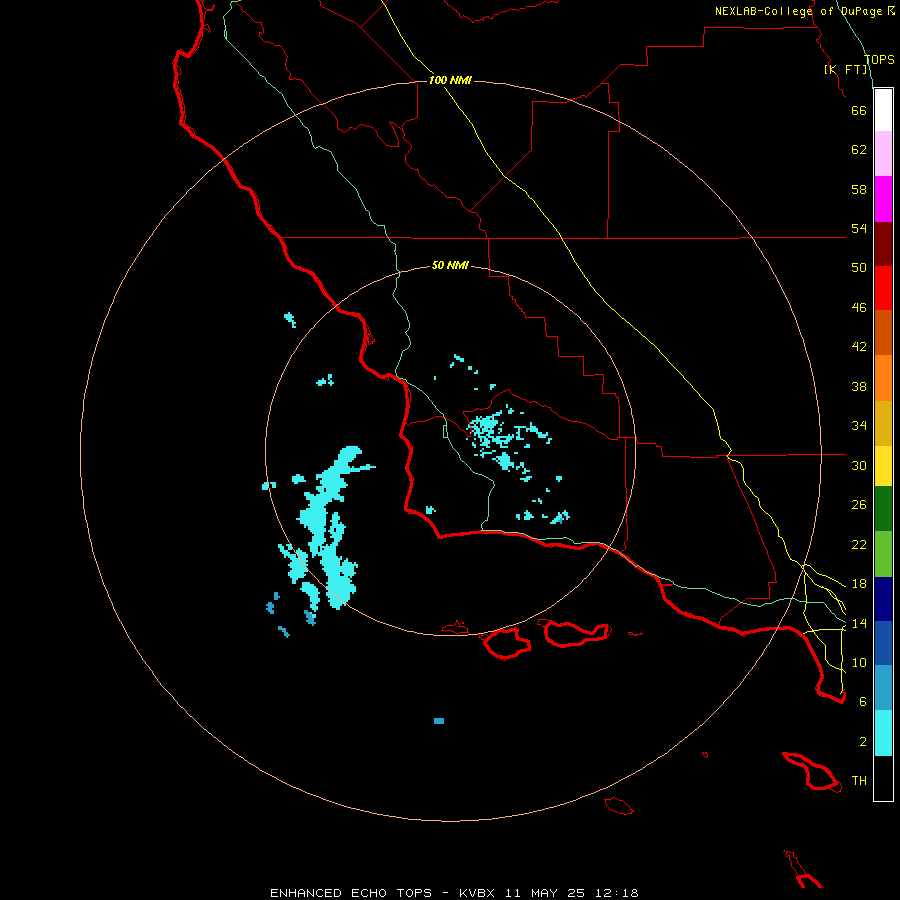Click the 14 legend value

[859, 623]
